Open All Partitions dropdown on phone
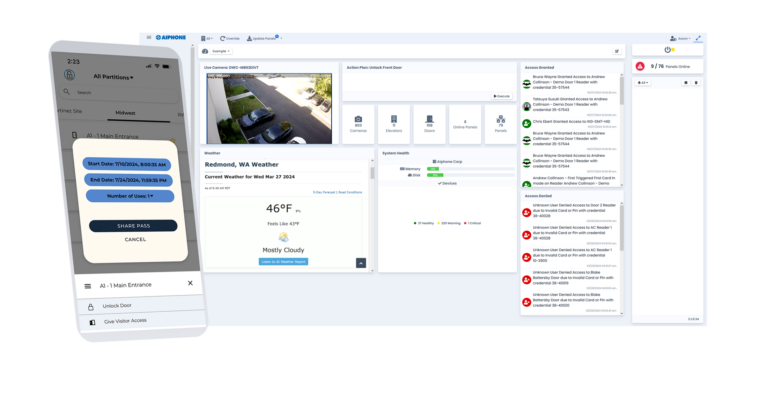 [113, 77]
